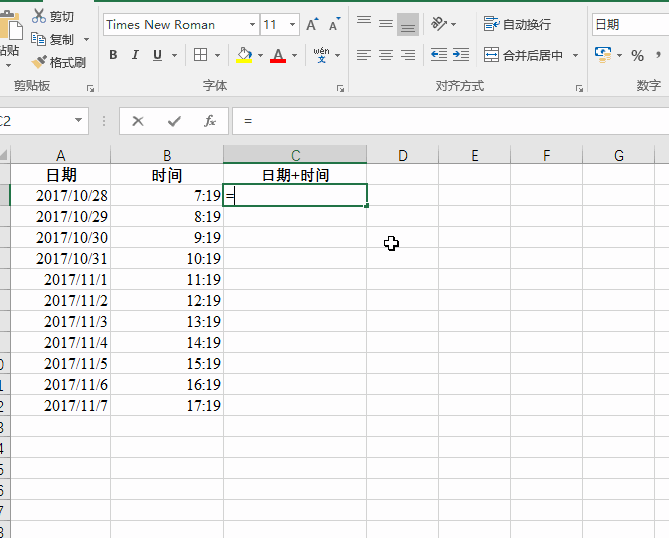Decrease indent
Screen dimensions: 669x538
pyautogui.click(x=439, y=55)
